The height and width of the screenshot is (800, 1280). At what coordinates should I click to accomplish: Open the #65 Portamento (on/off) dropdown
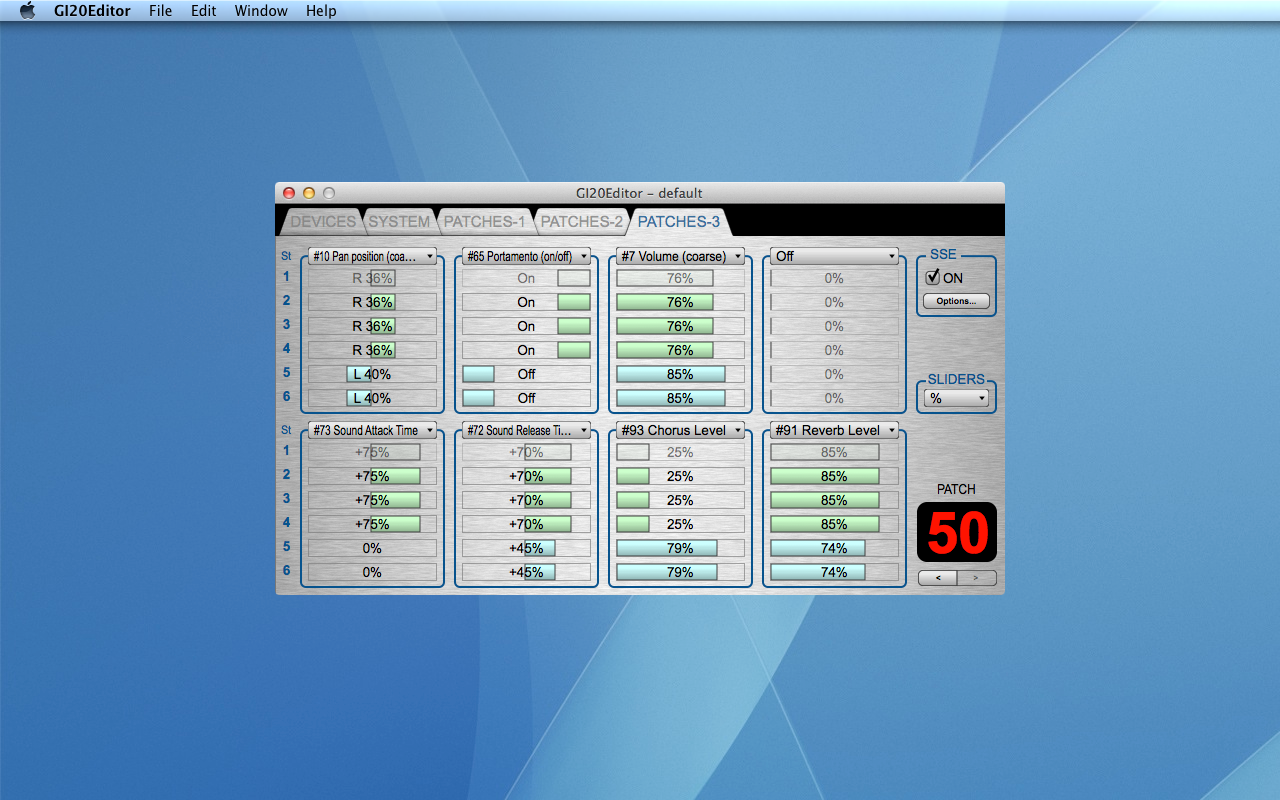(526, 256)
